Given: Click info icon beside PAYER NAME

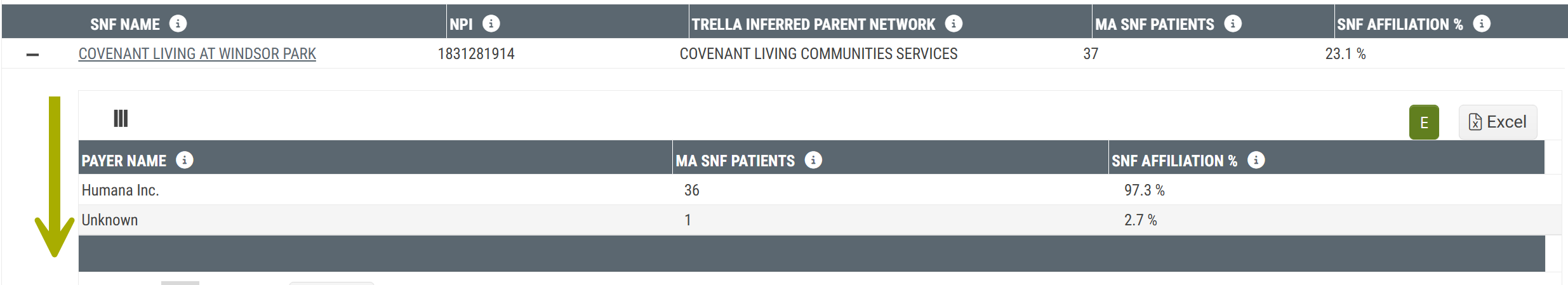Looking at the screenshot, I should point(185,160).
